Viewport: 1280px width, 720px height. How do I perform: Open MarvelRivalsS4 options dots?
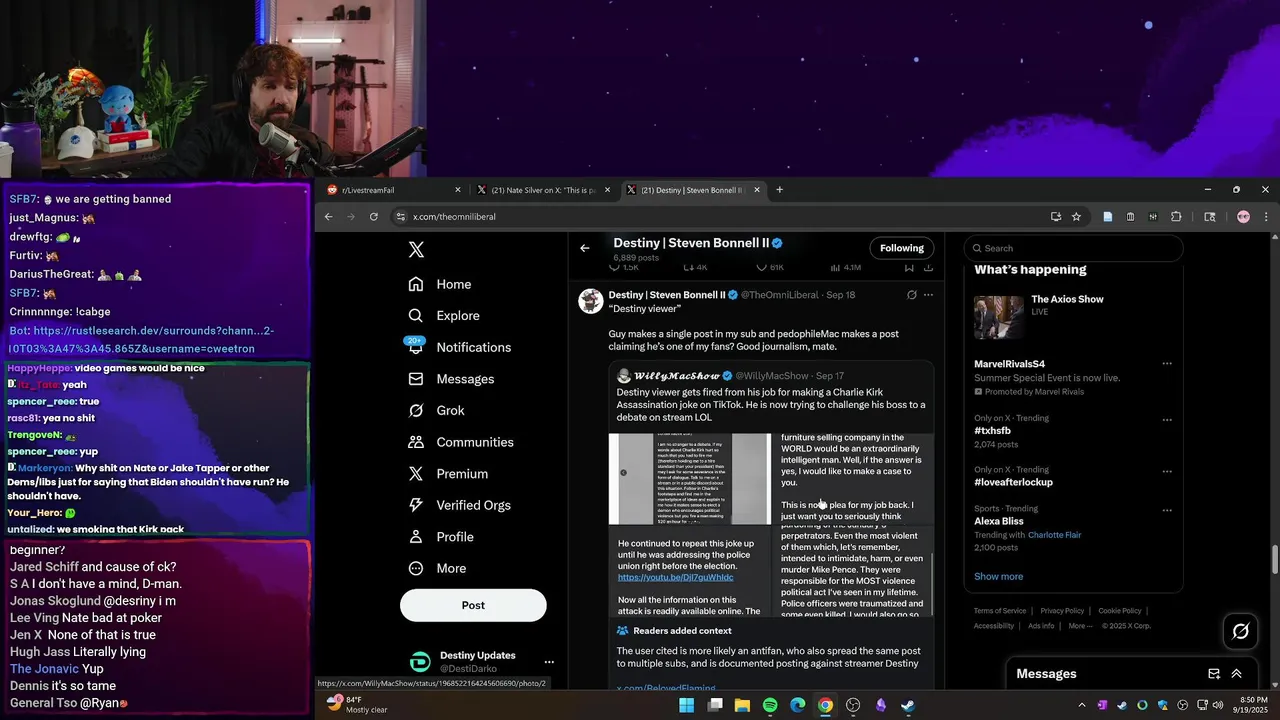point(1166,364)
